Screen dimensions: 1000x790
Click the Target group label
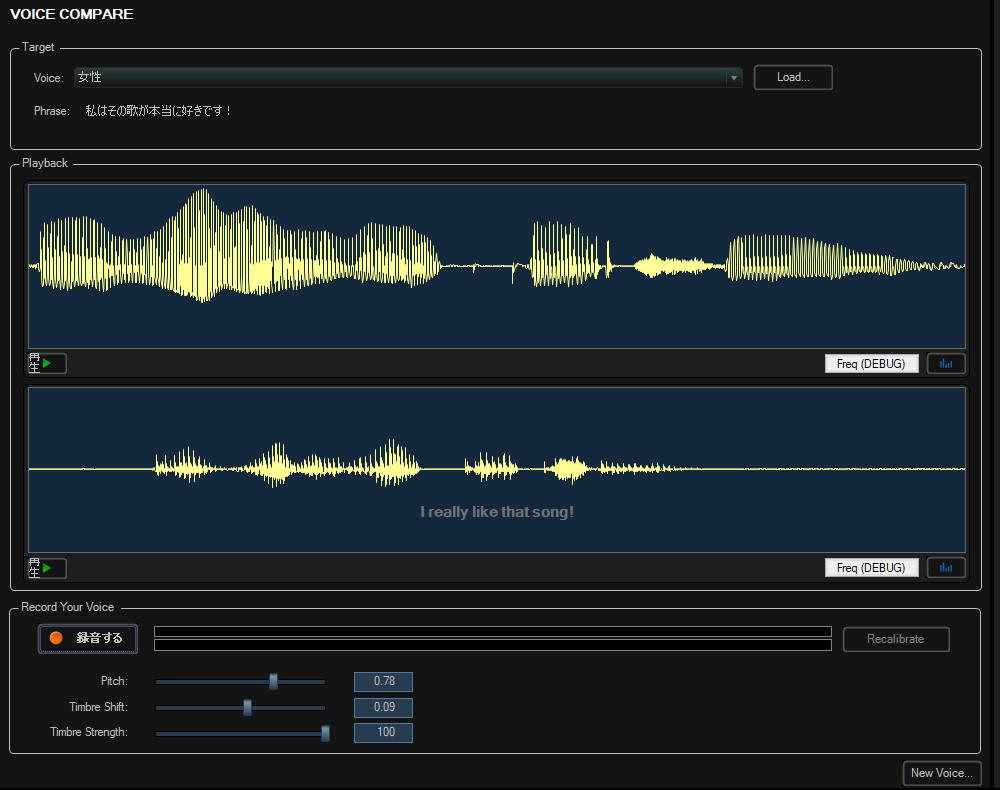click(38, 47)
